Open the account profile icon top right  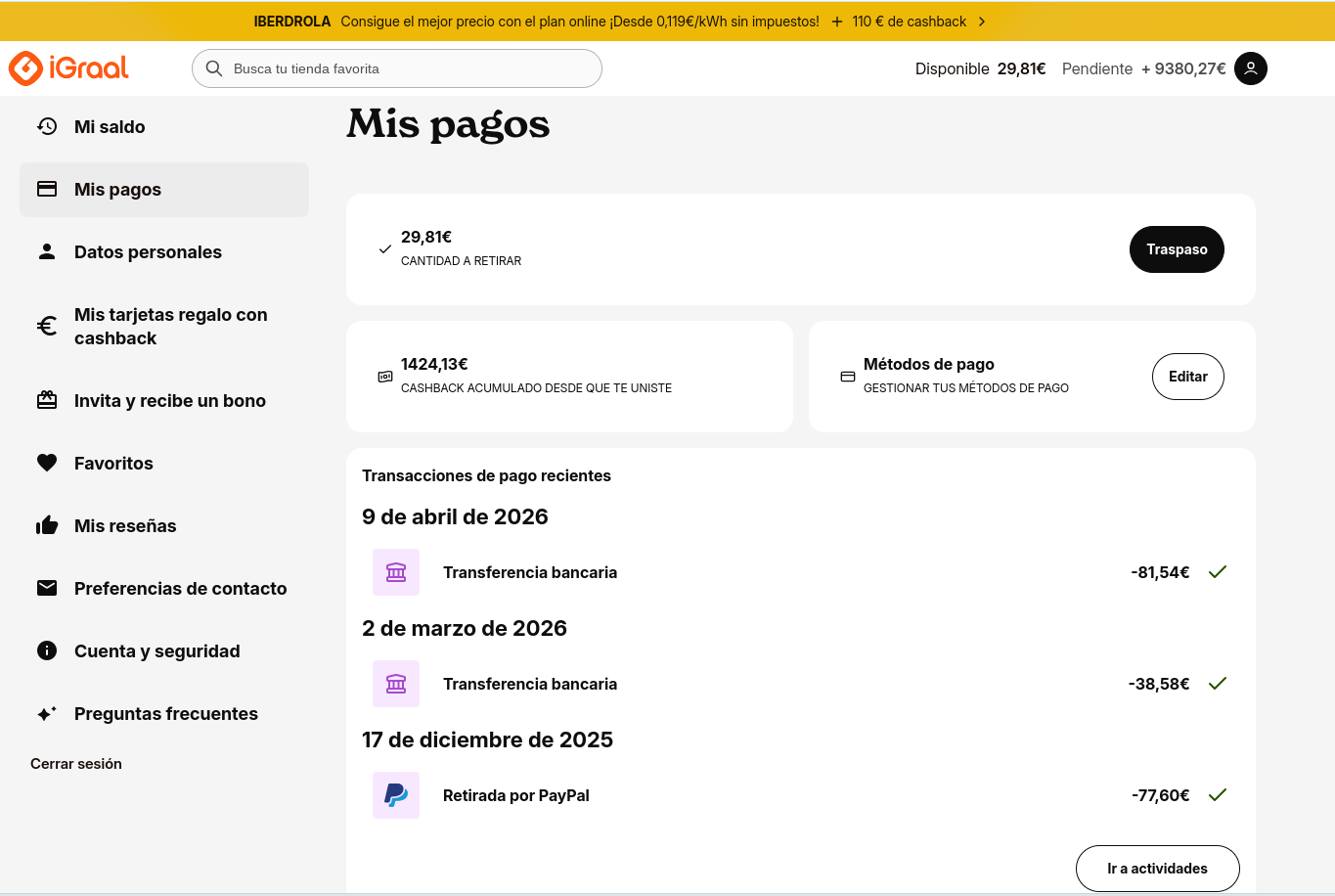[x=1251, y=68]
